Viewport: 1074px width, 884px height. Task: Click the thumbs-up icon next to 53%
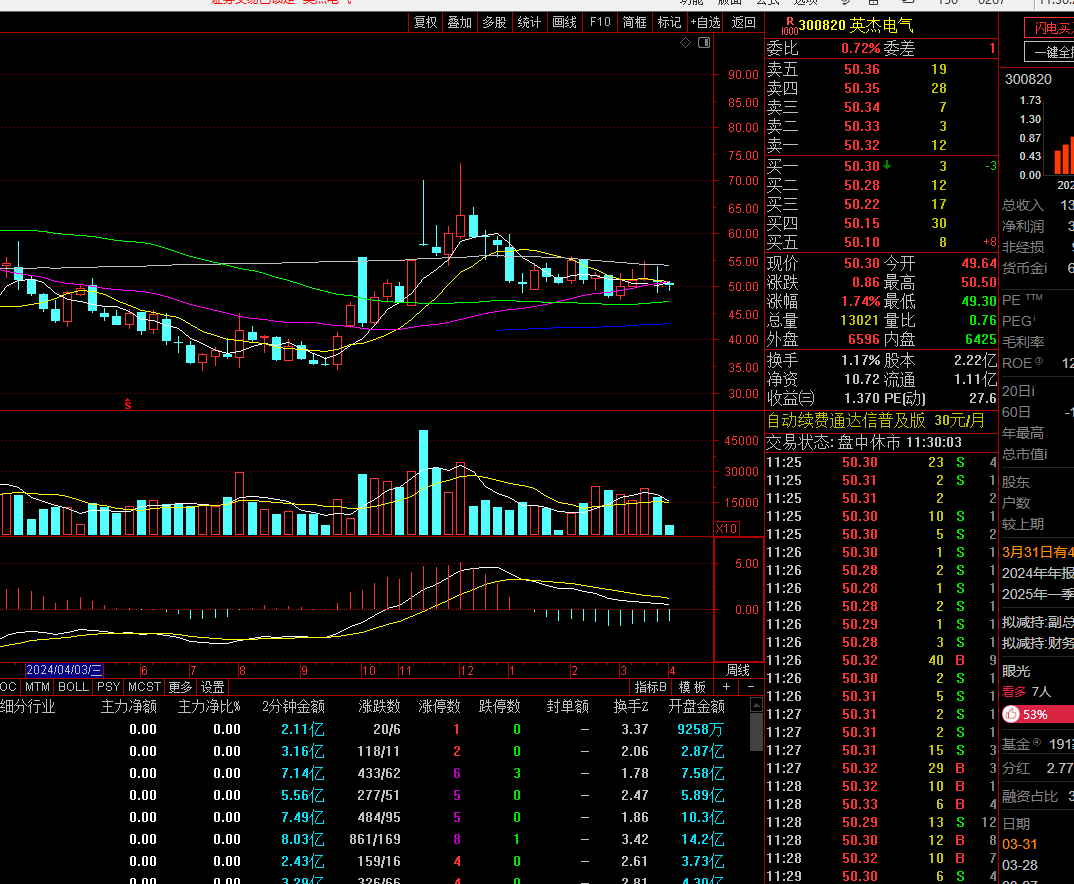click(1011, 714)
